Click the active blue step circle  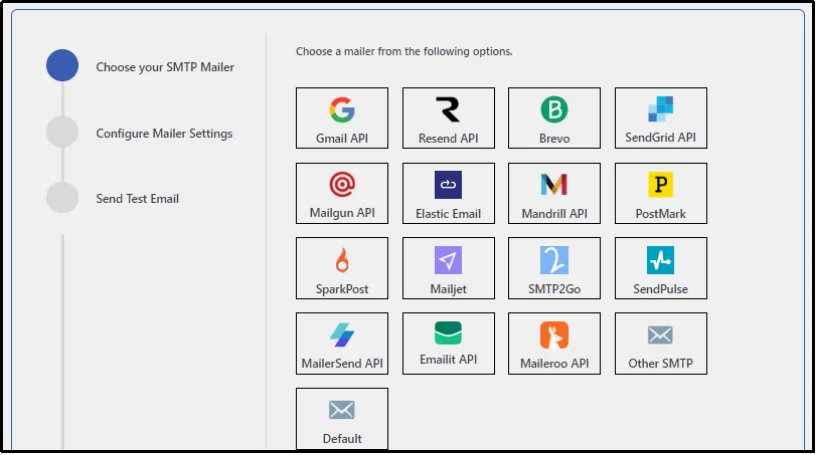62,65
